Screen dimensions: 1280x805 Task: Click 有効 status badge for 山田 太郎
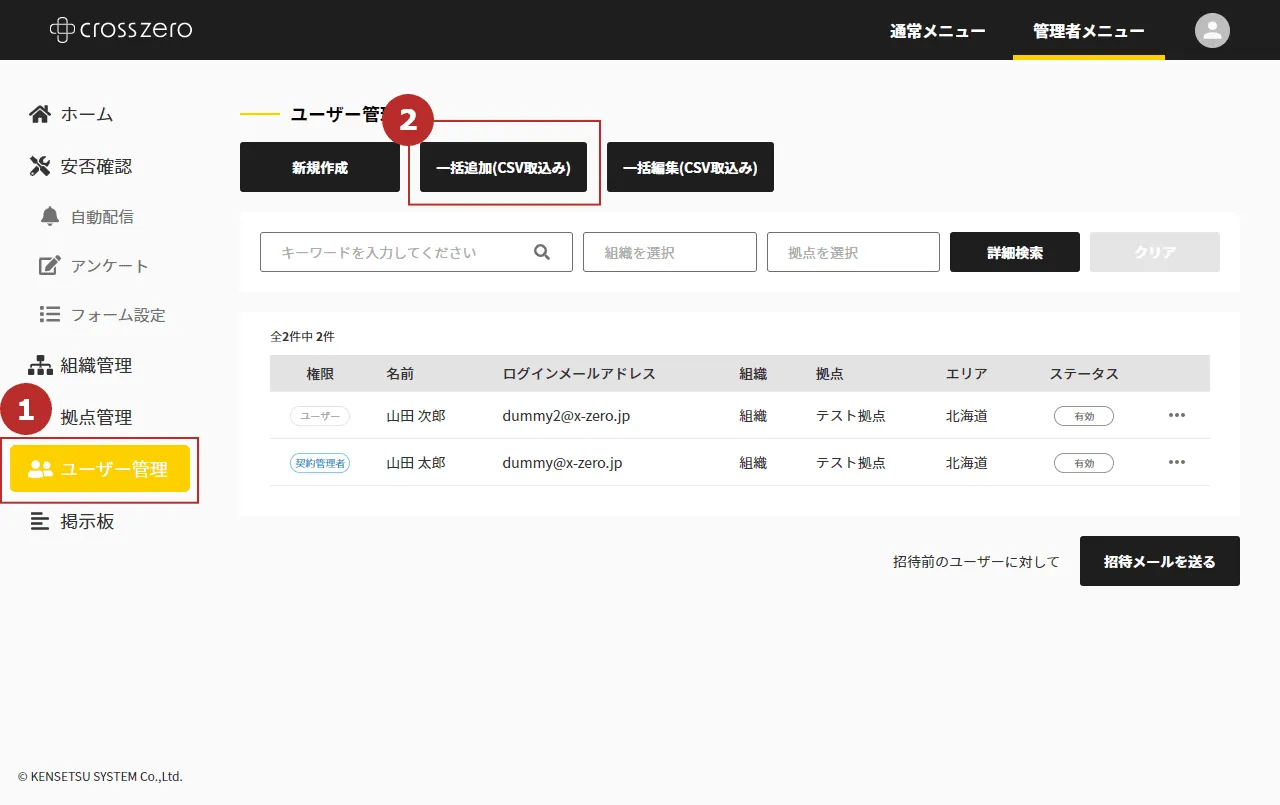pyautogui.click(x=1084, y=463)
